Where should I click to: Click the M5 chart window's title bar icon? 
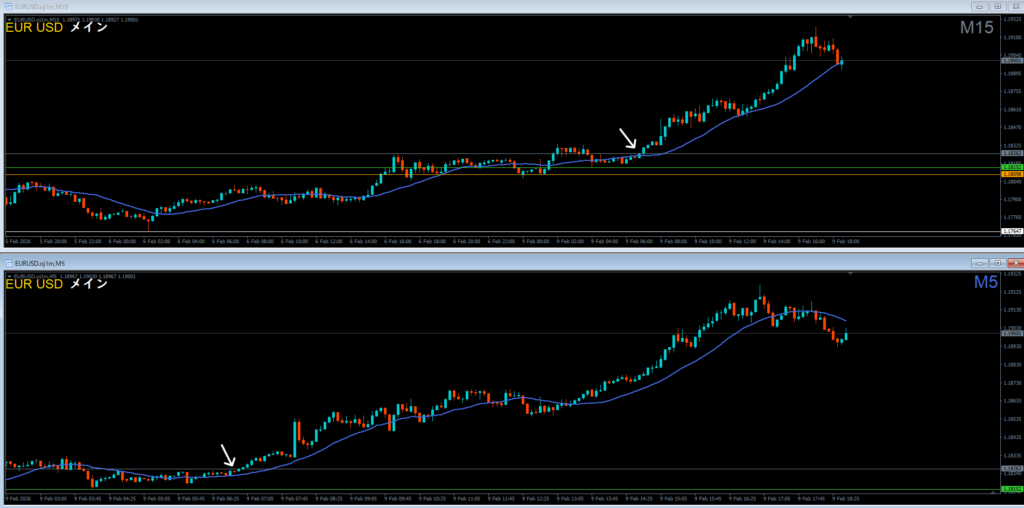click(x=6, y=263)
